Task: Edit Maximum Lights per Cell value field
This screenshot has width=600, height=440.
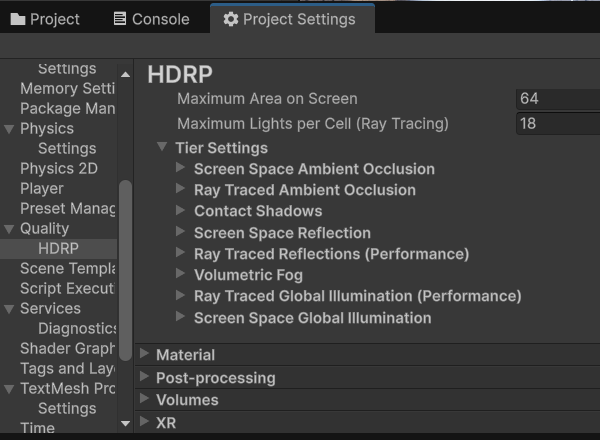Action: point(557,123)
